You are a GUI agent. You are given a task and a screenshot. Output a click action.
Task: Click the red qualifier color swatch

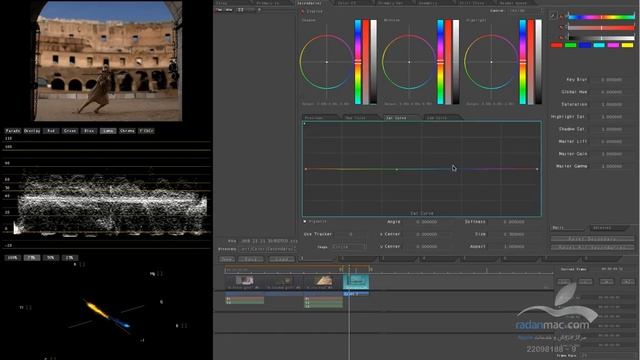556,45
